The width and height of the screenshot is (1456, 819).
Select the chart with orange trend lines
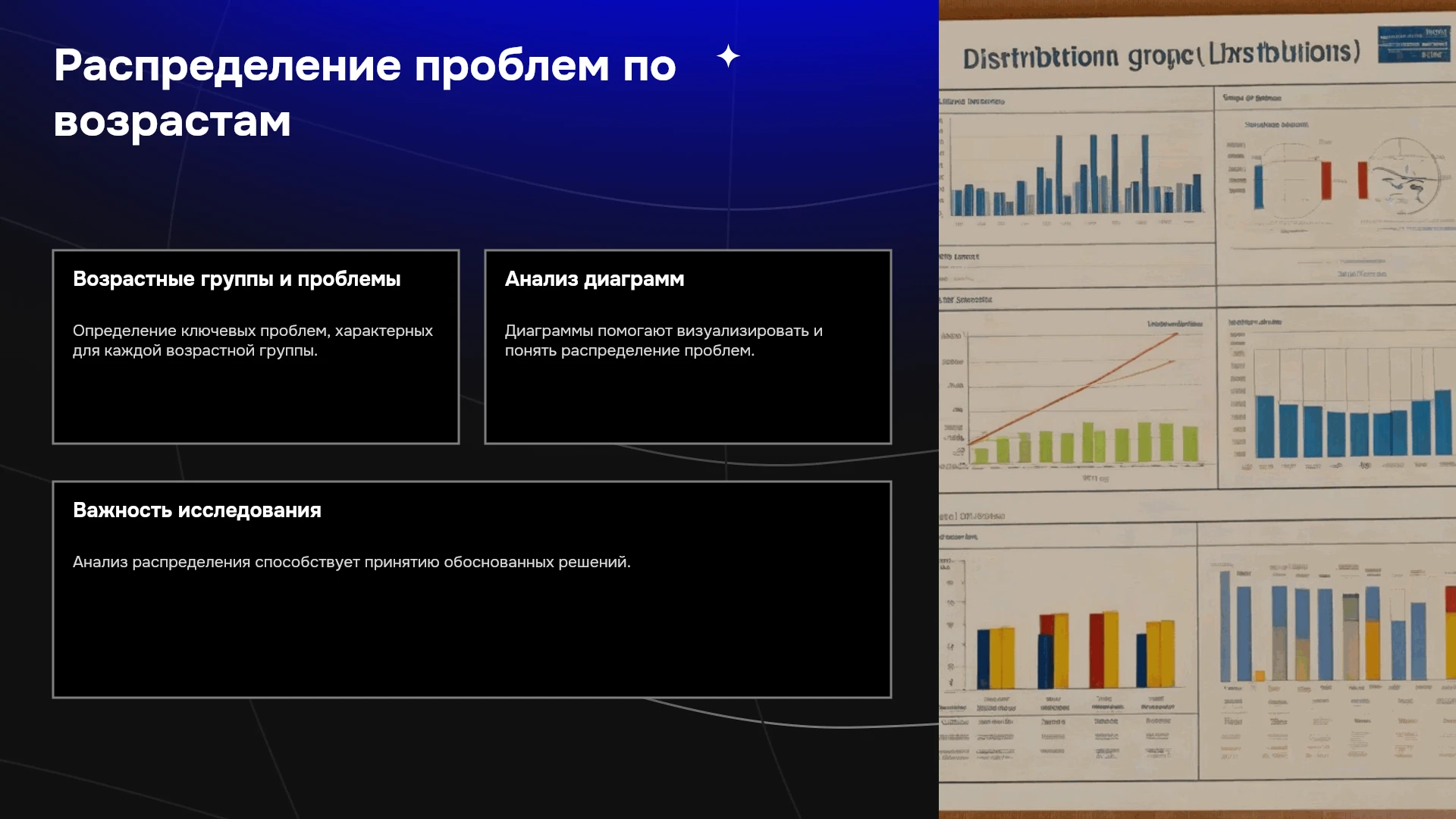1077,398
